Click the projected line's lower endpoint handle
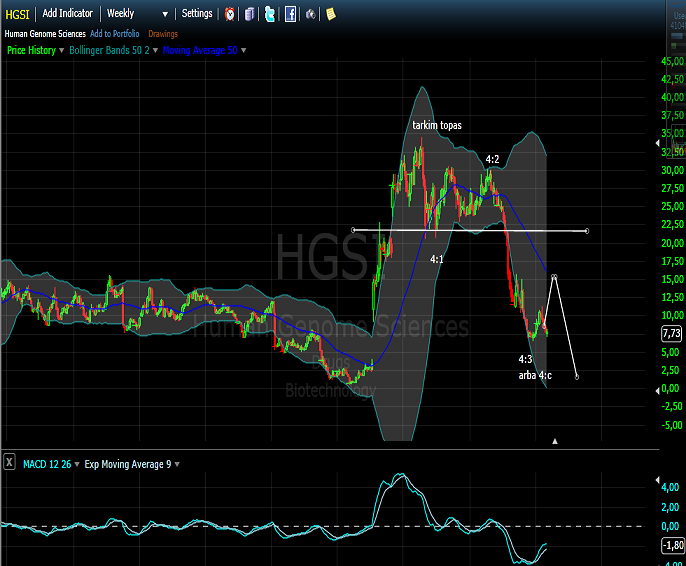 pos(577,377)
